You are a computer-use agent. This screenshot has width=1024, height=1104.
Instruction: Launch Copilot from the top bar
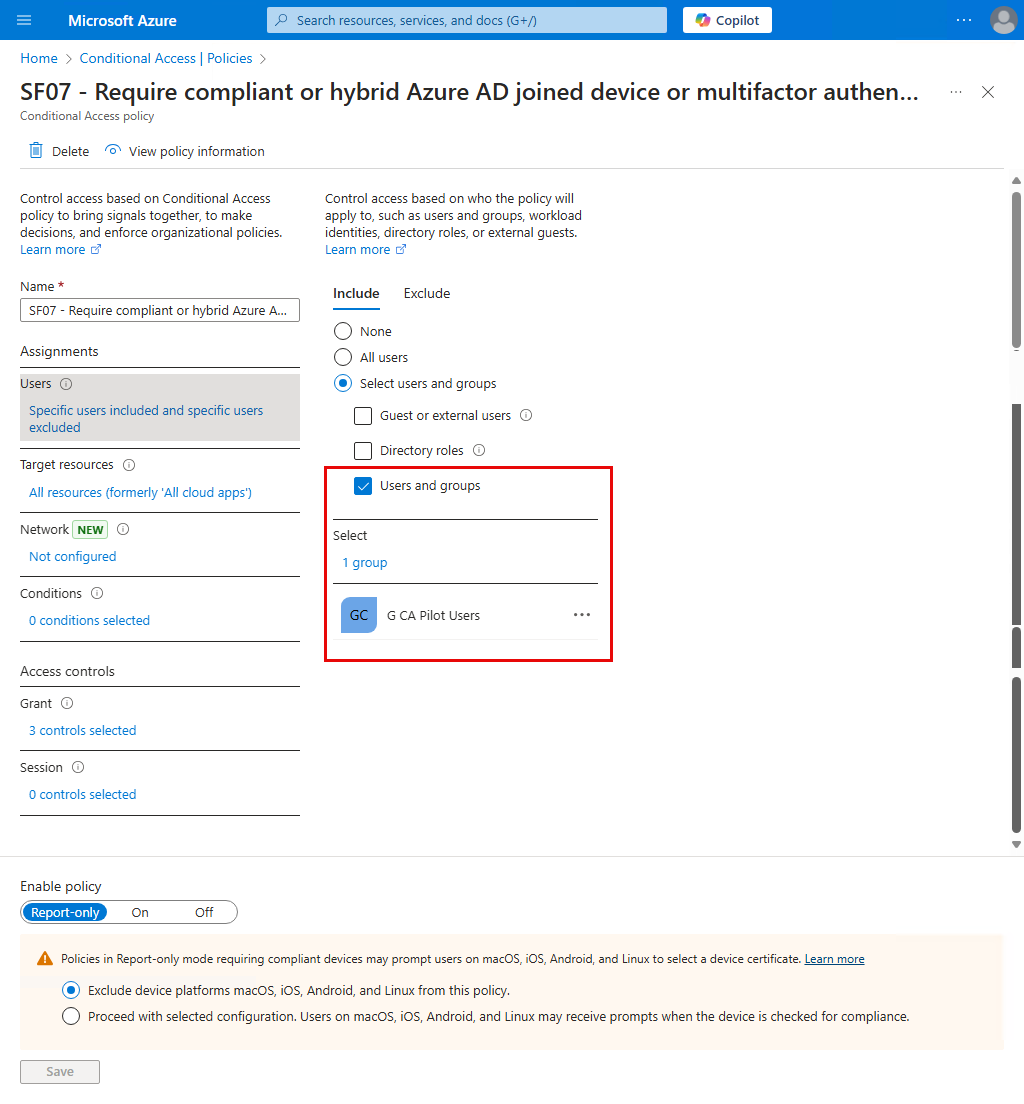pyautogui.click(x=727, y=20)
